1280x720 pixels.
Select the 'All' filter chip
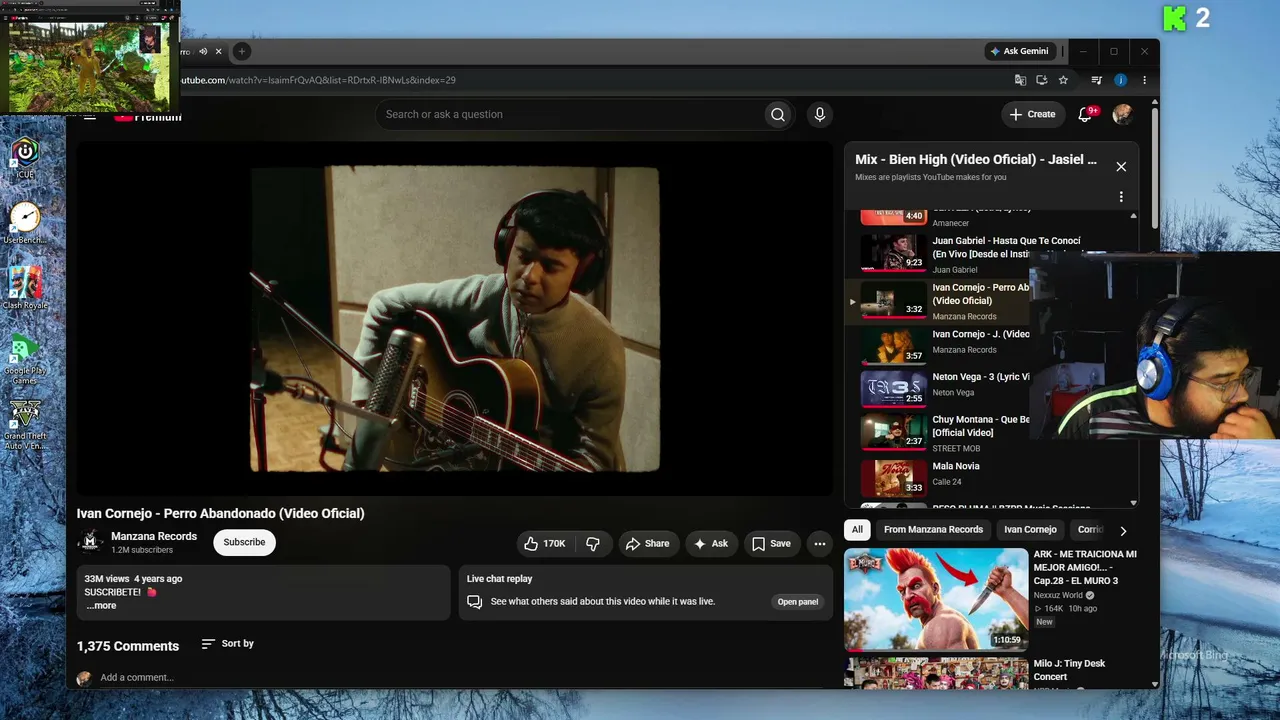(857, 530)
